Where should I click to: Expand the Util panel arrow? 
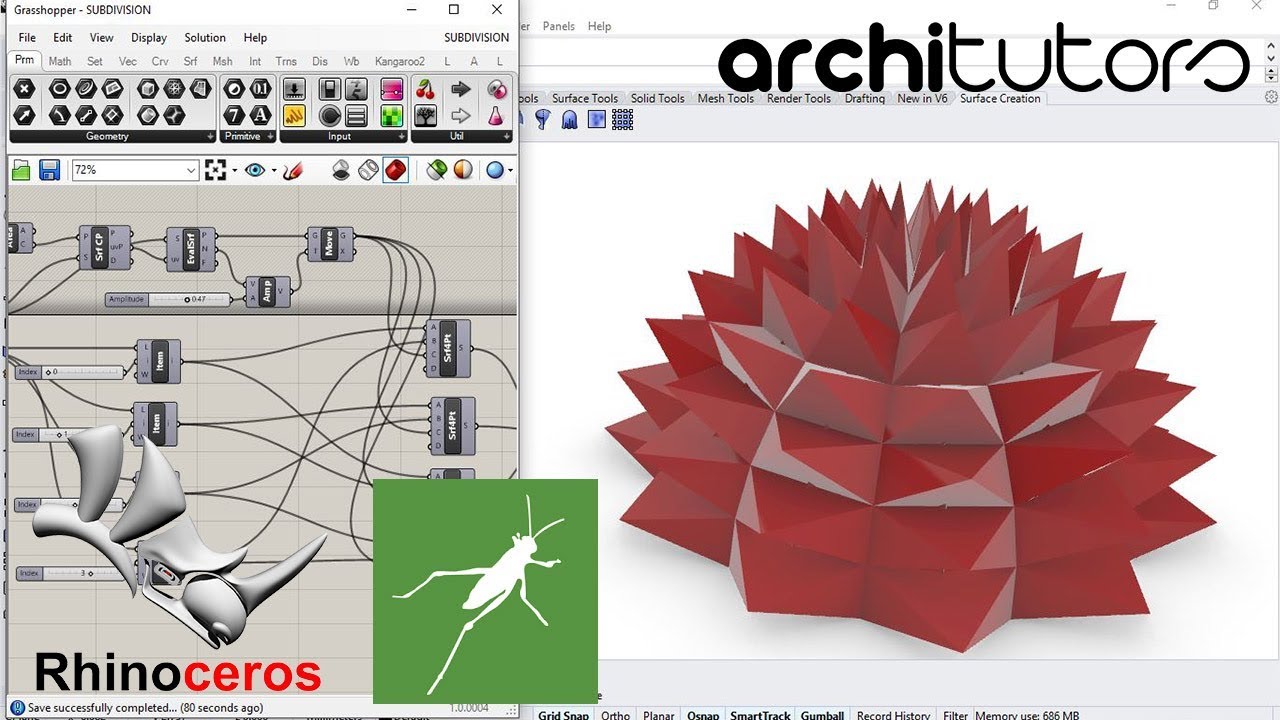click(506, 137)
